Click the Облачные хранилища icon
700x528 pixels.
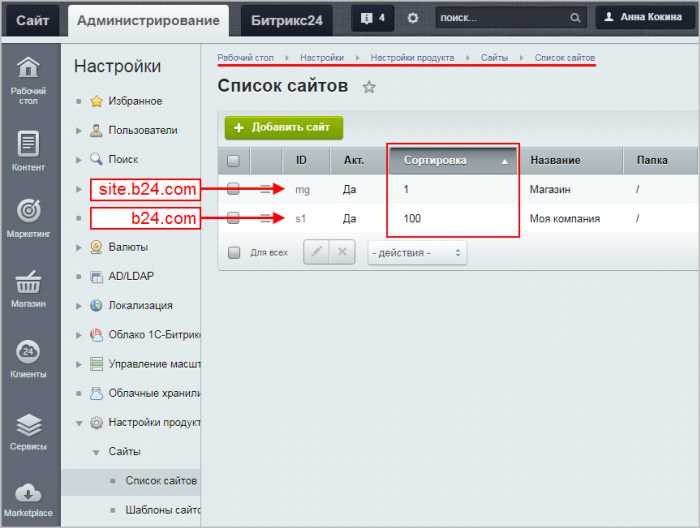96,393
